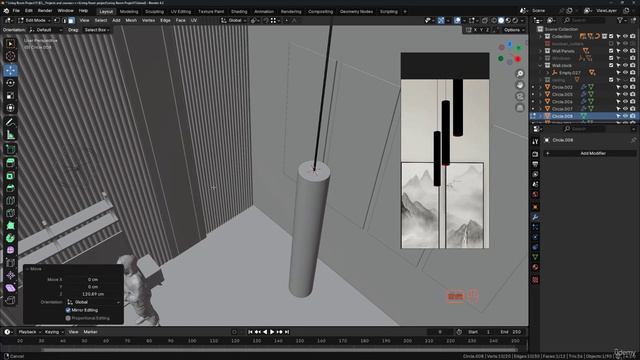Viewport: 640px width, 360px height.
Task: Toggle X-ray display in viewport header
Action: [484, 20]
